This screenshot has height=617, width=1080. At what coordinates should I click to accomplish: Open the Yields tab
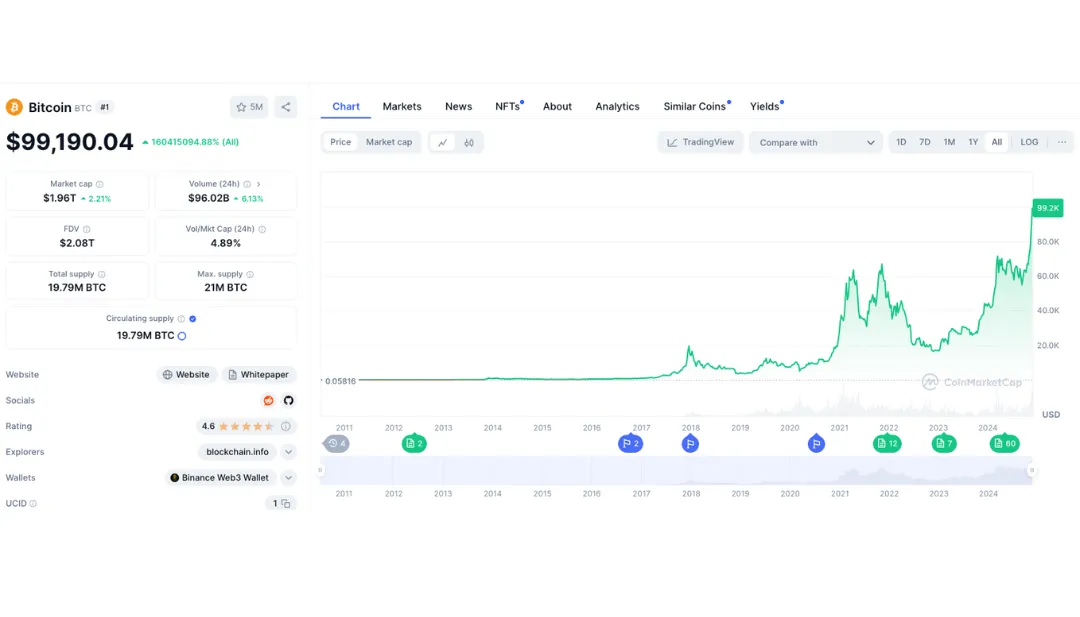coord(765,107)
